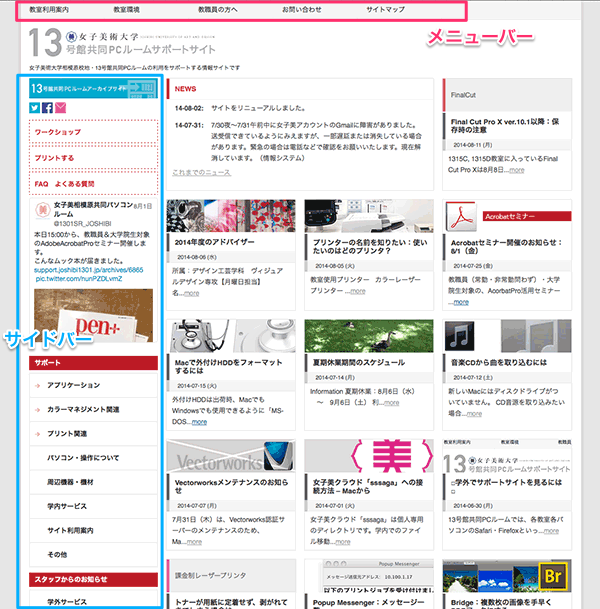Click the Joshibi University logo emblem
This screenshot has height=609, width=600.
71,37
